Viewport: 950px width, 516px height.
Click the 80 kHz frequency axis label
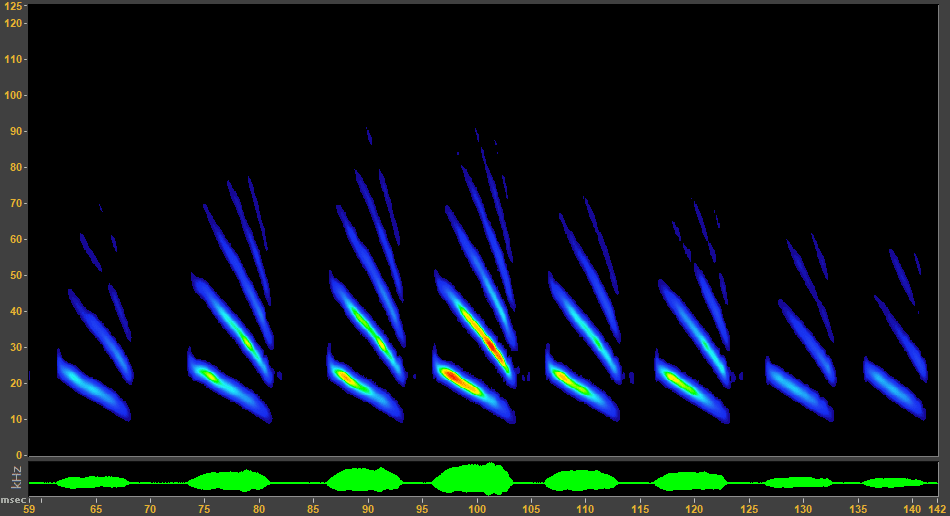(16, 167)
